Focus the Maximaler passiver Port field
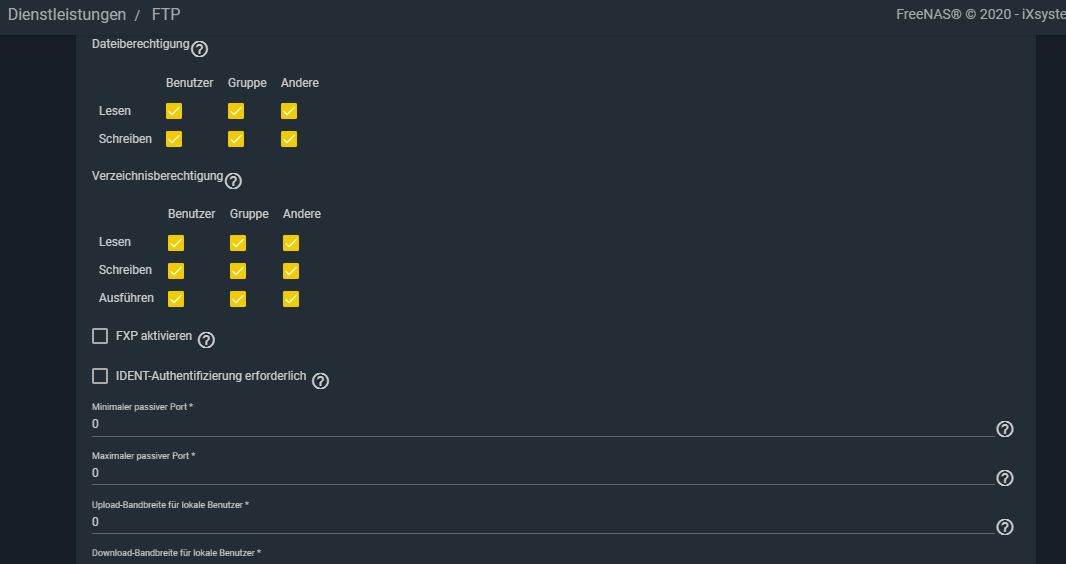Image resolution: width=1066 pixels, height=564 pixels. click(543, 474)
